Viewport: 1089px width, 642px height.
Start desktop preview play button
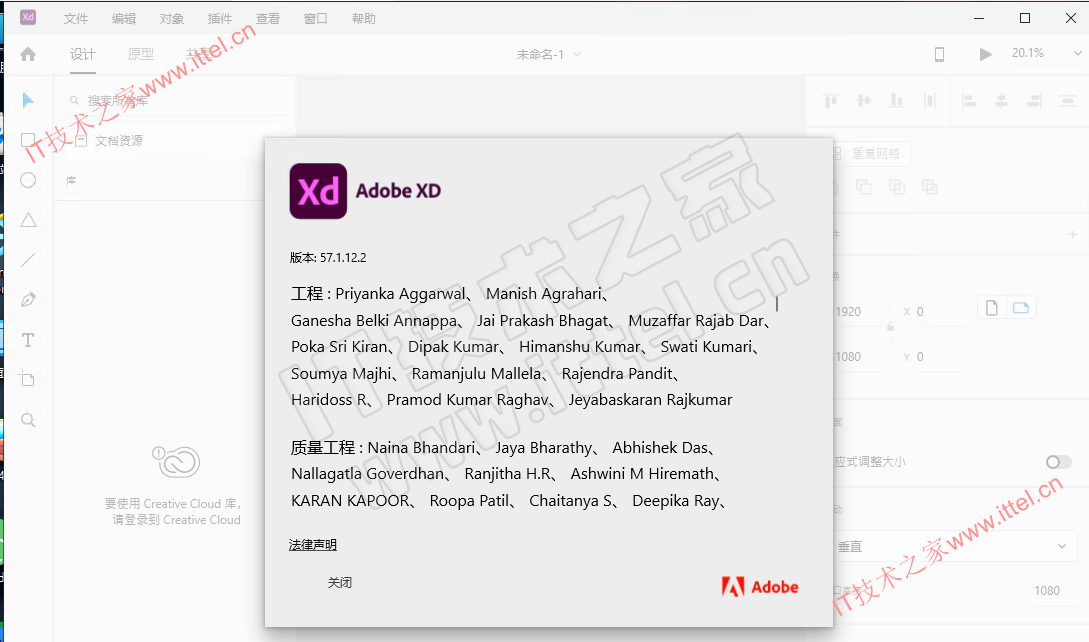pyautogui.click(x=985, y=54)
